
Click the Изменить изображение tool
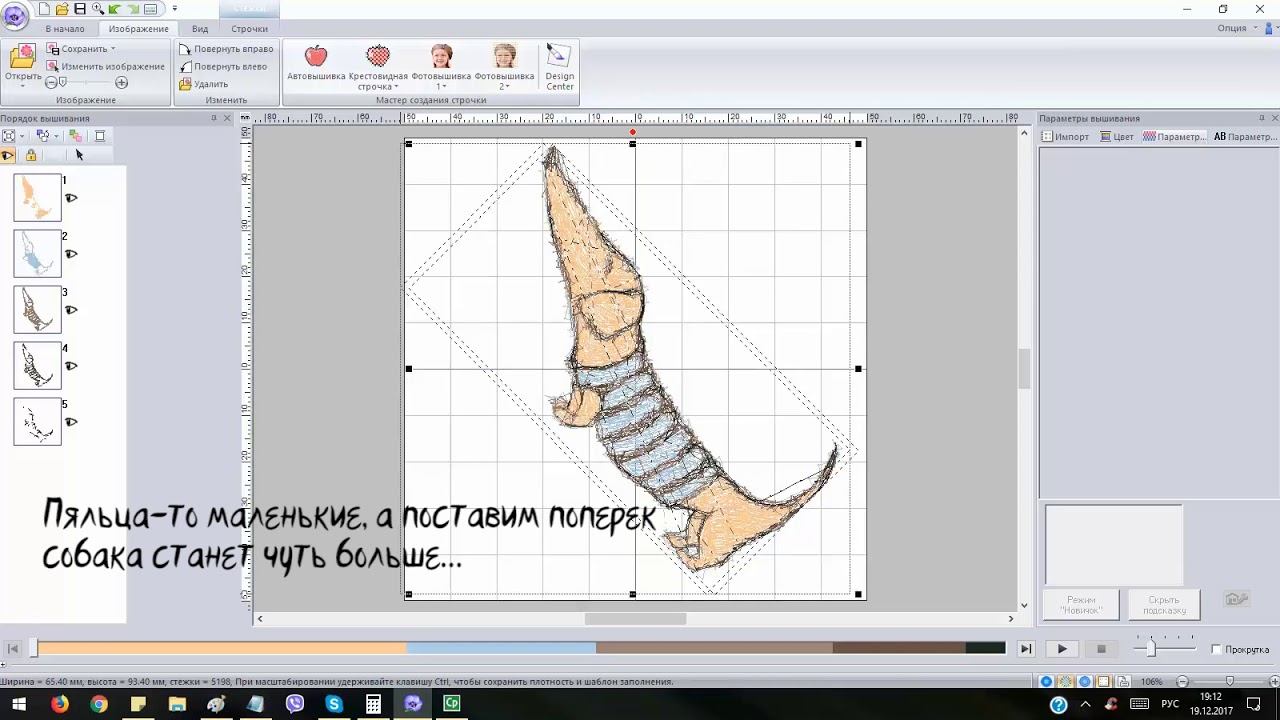tap(105, 66)
